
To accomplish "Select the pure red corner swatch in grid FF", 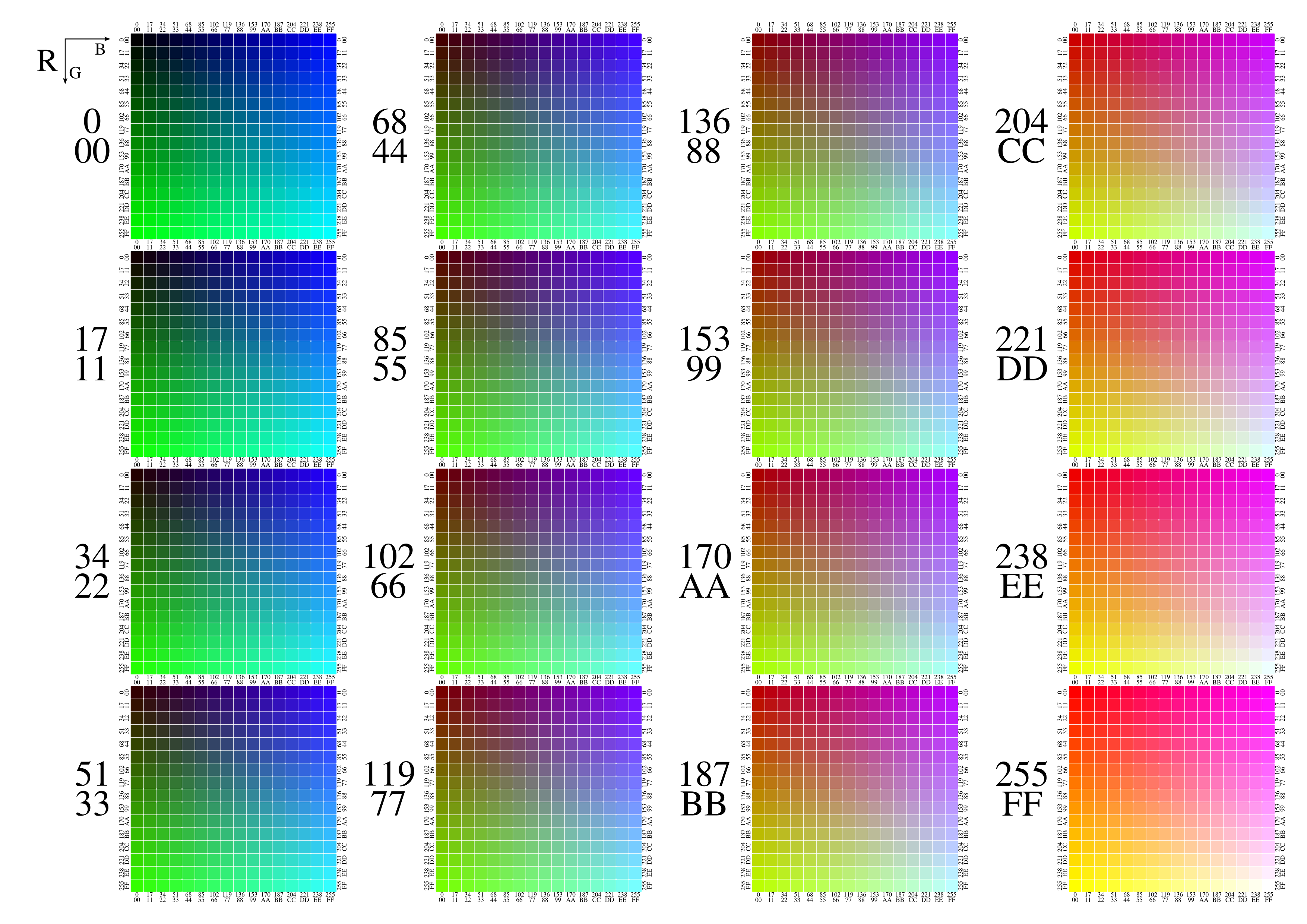I will [x=1075, y=692].
